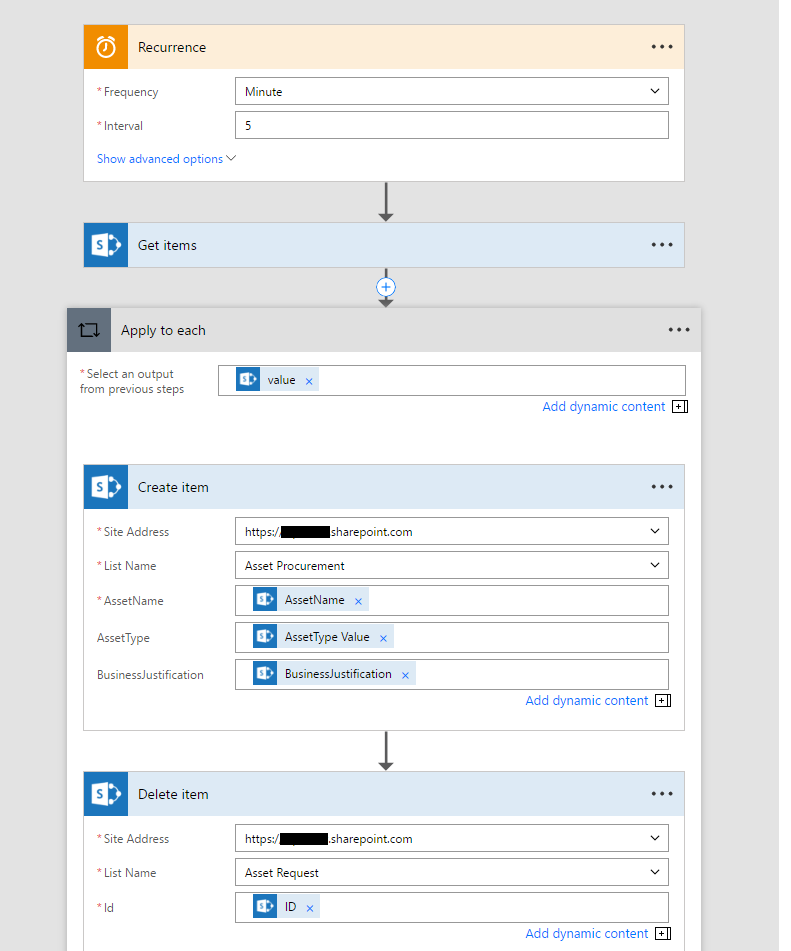The image size is (791, 951).
Task: Click the SharePoint icon on Get items
Action: click(x=105, y=244)
